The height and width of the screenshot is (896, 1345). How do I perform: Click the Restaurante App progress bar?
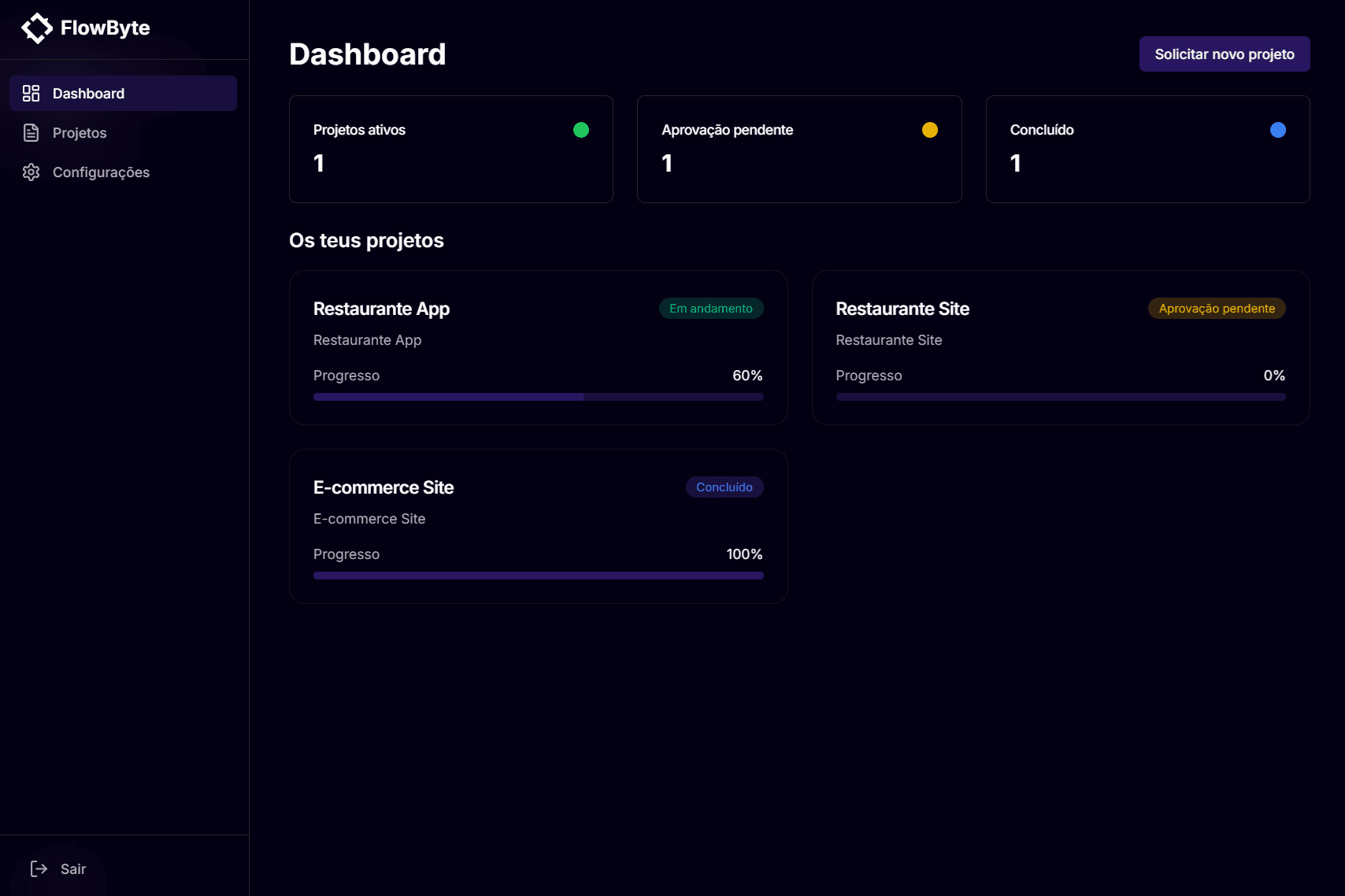tap(539, 397)
